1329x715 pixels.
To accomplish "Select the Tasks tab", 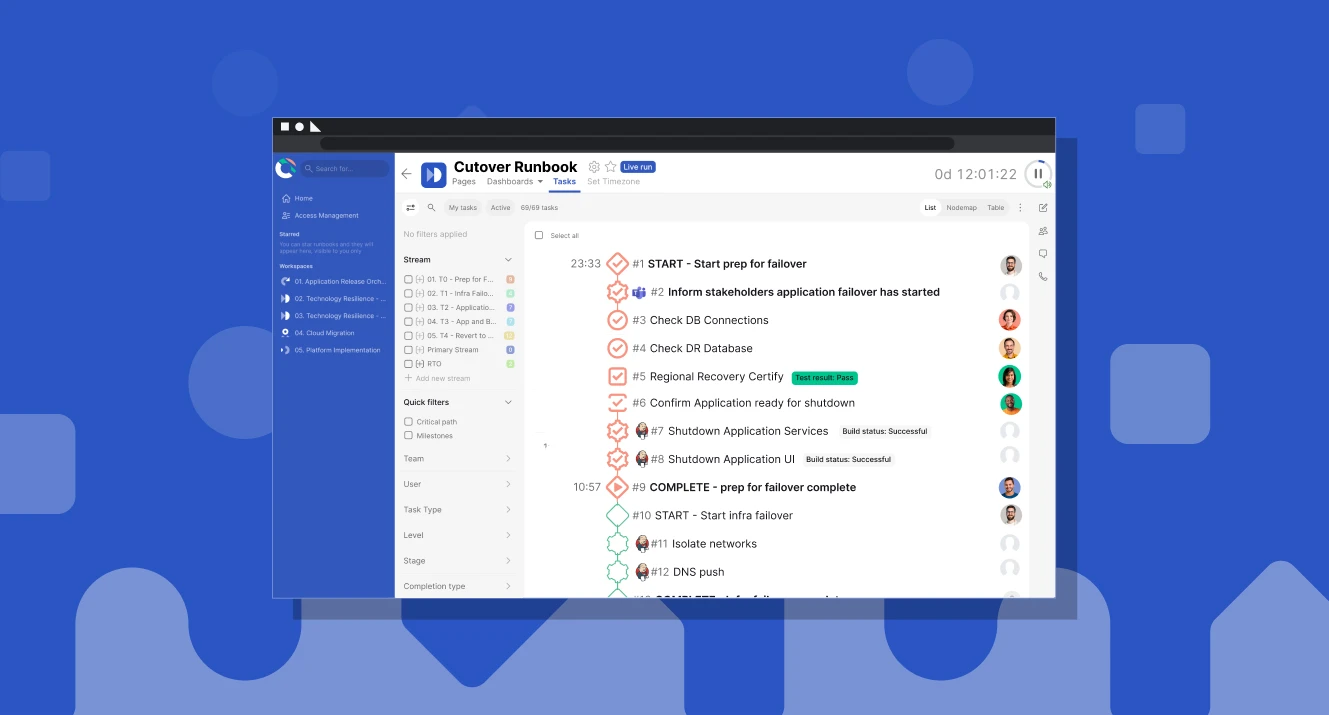I will (564, 182).
